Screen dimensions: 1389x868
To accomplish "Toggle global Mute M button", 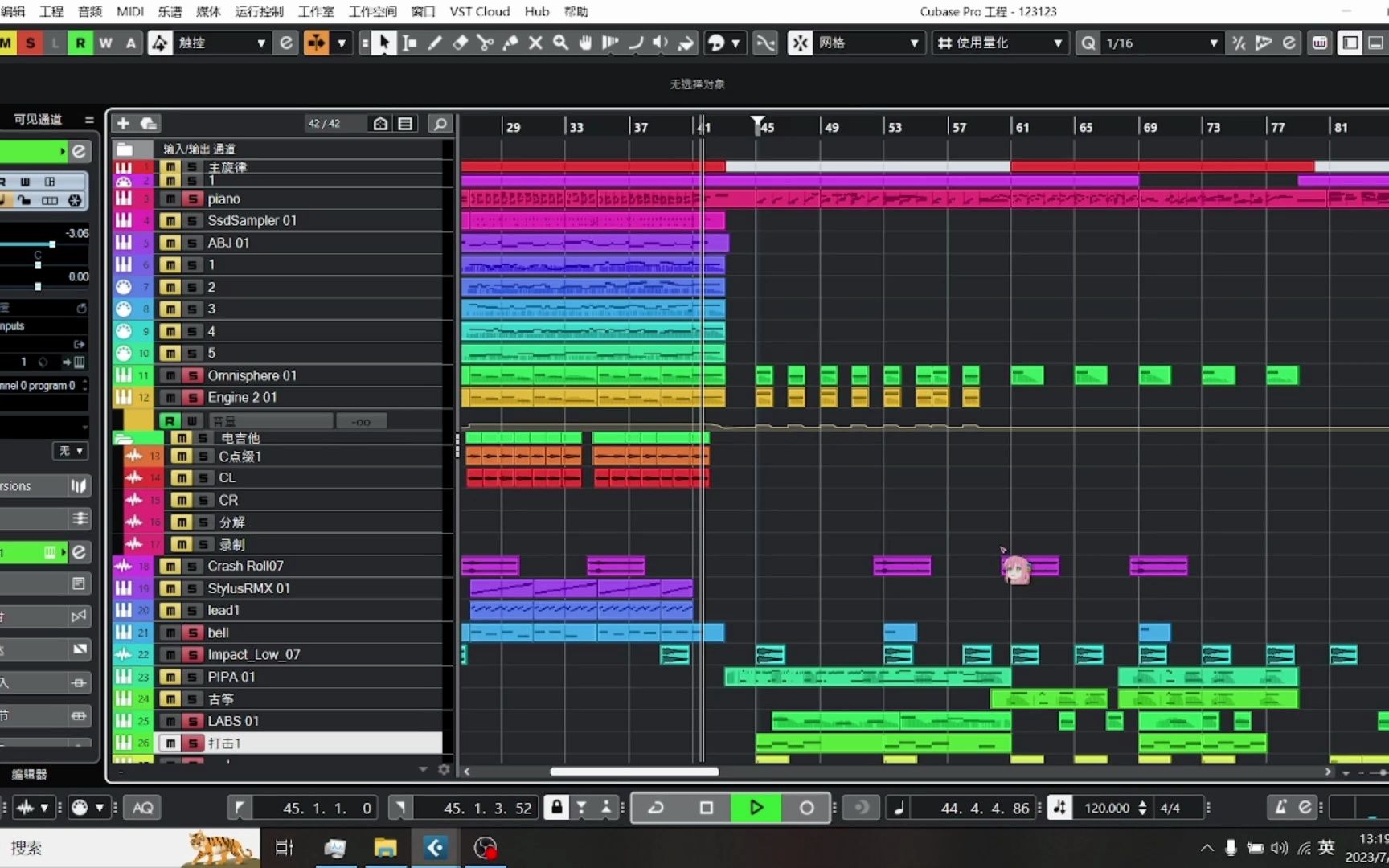I will tap(6, 43).
